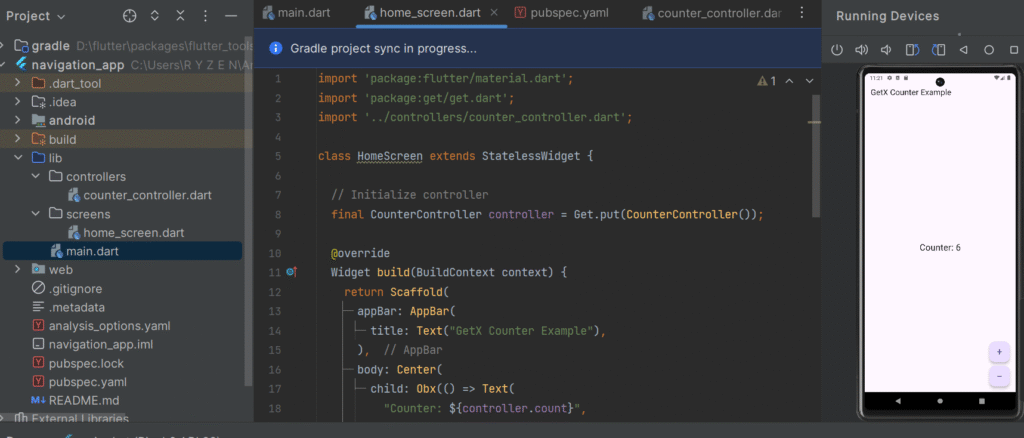This screenshot has height=438, width=1024.
Task: Expand the web folder
Action: pyautogui.click(x=19, y=269)
